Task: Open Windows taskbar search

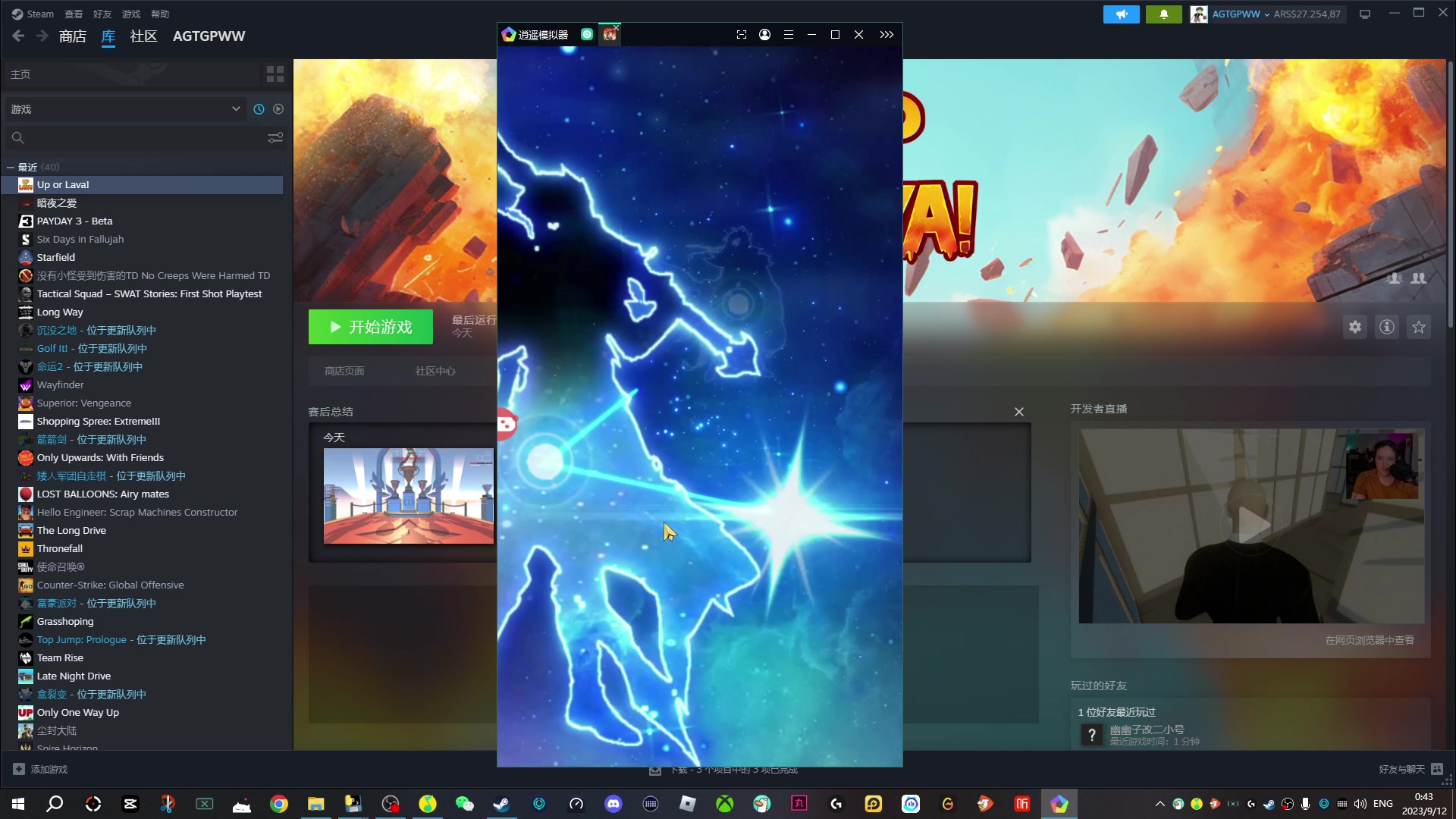Action: click(55, 804)
